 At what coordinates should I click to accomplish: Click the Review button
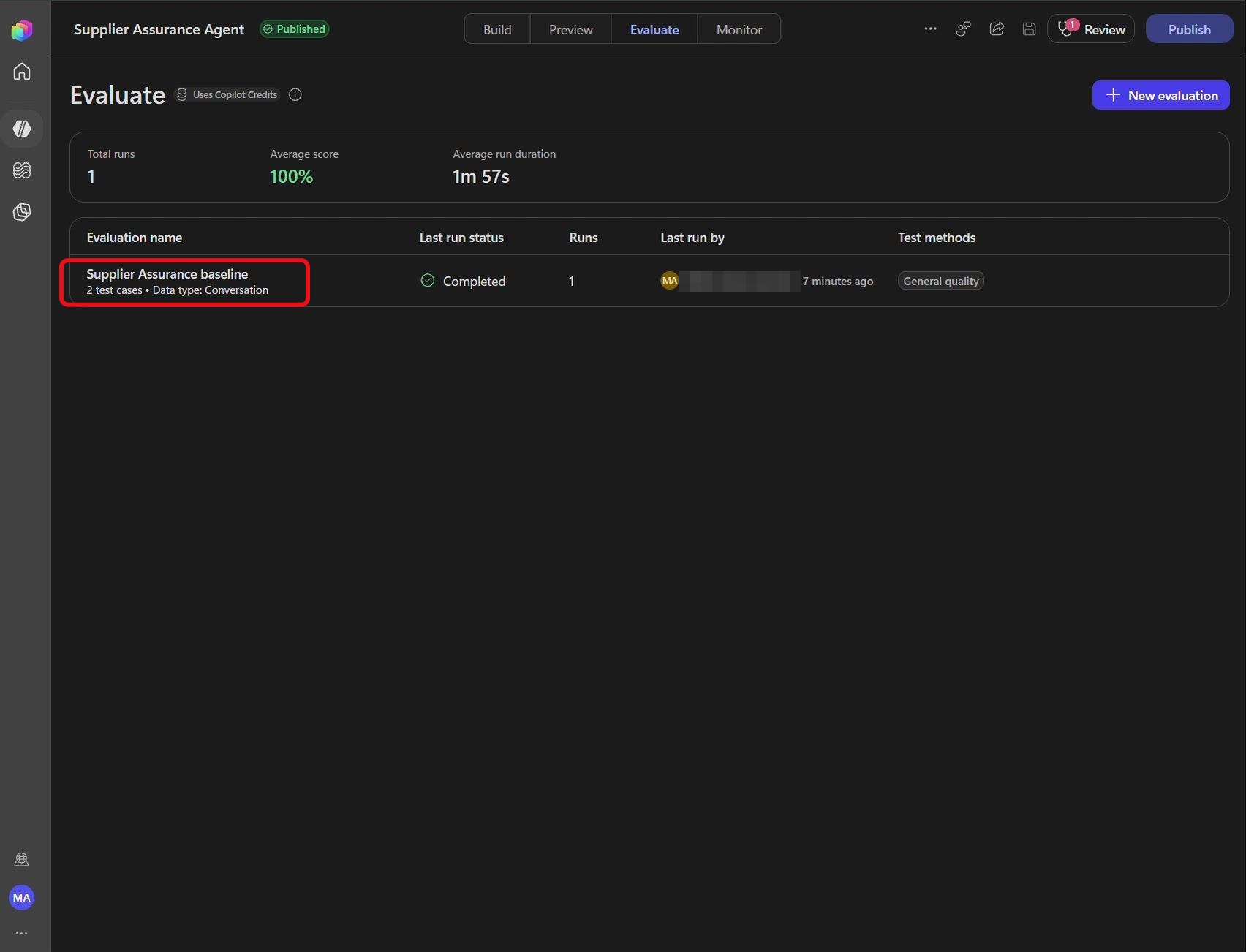pos(1091,29)
